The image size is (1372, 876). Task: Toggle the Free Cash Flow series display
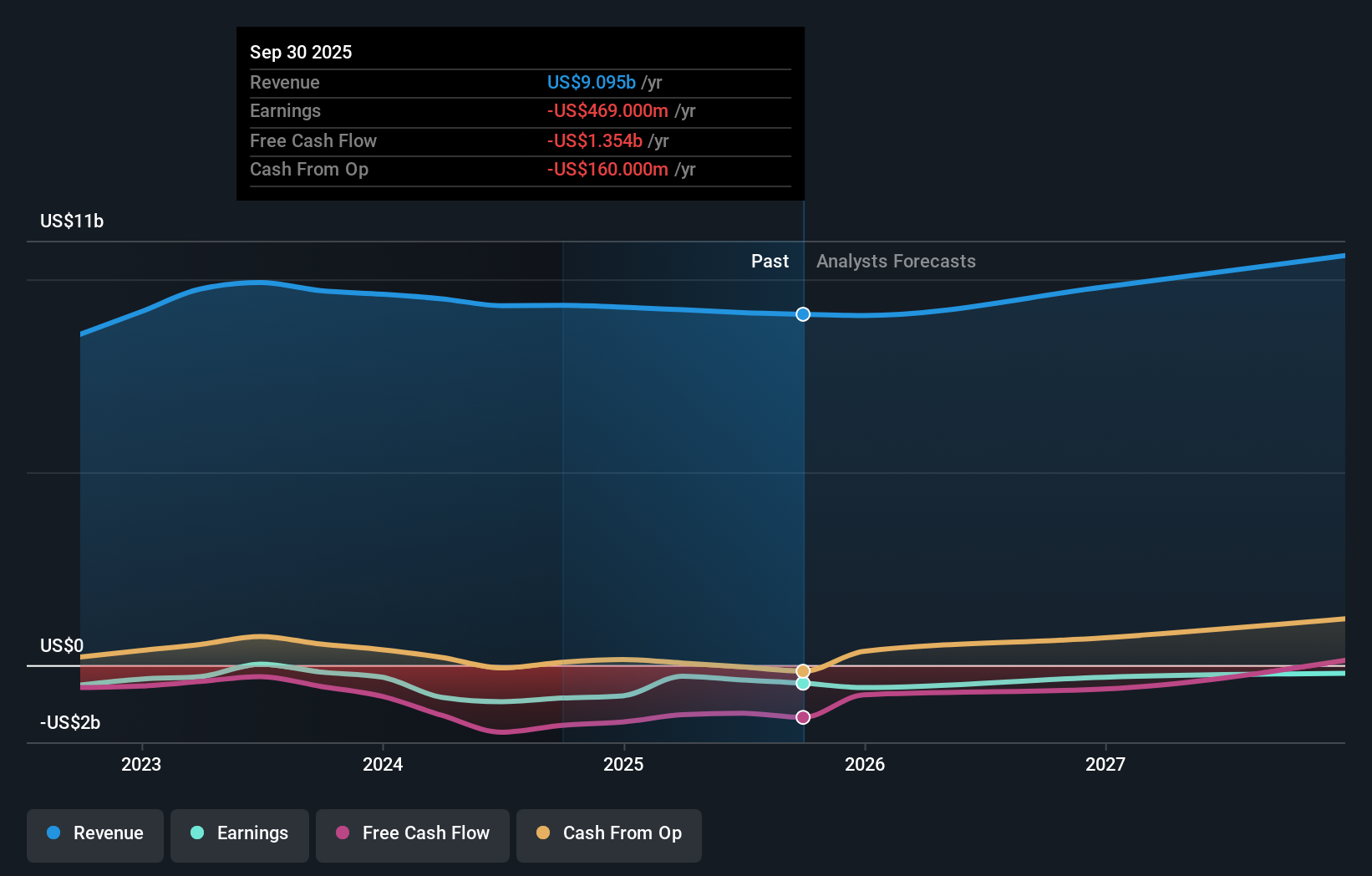[412, 833]
